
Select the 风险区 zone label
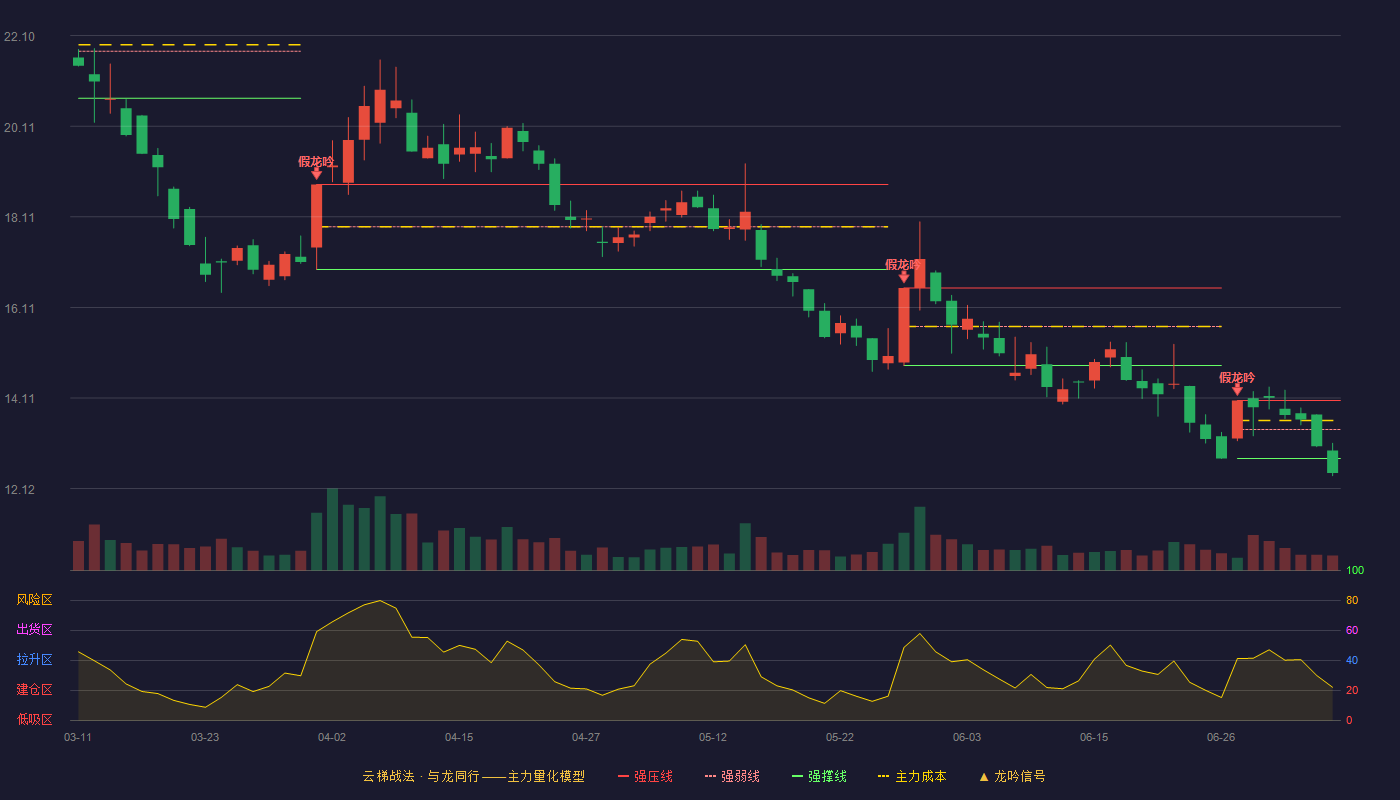[x=34, y=600]
